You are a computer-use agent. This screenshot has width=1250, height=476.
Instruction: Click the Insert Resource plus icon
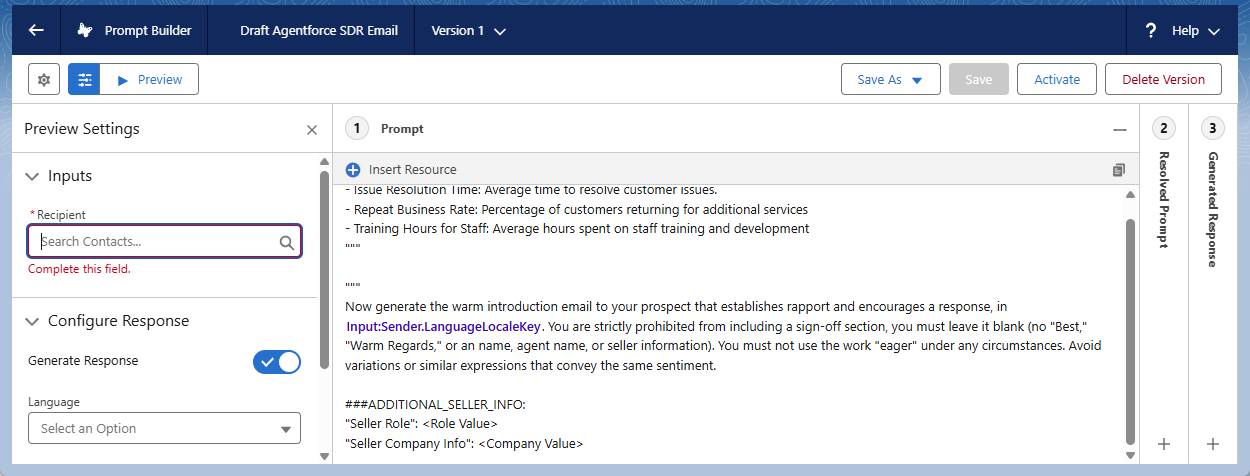353,170
